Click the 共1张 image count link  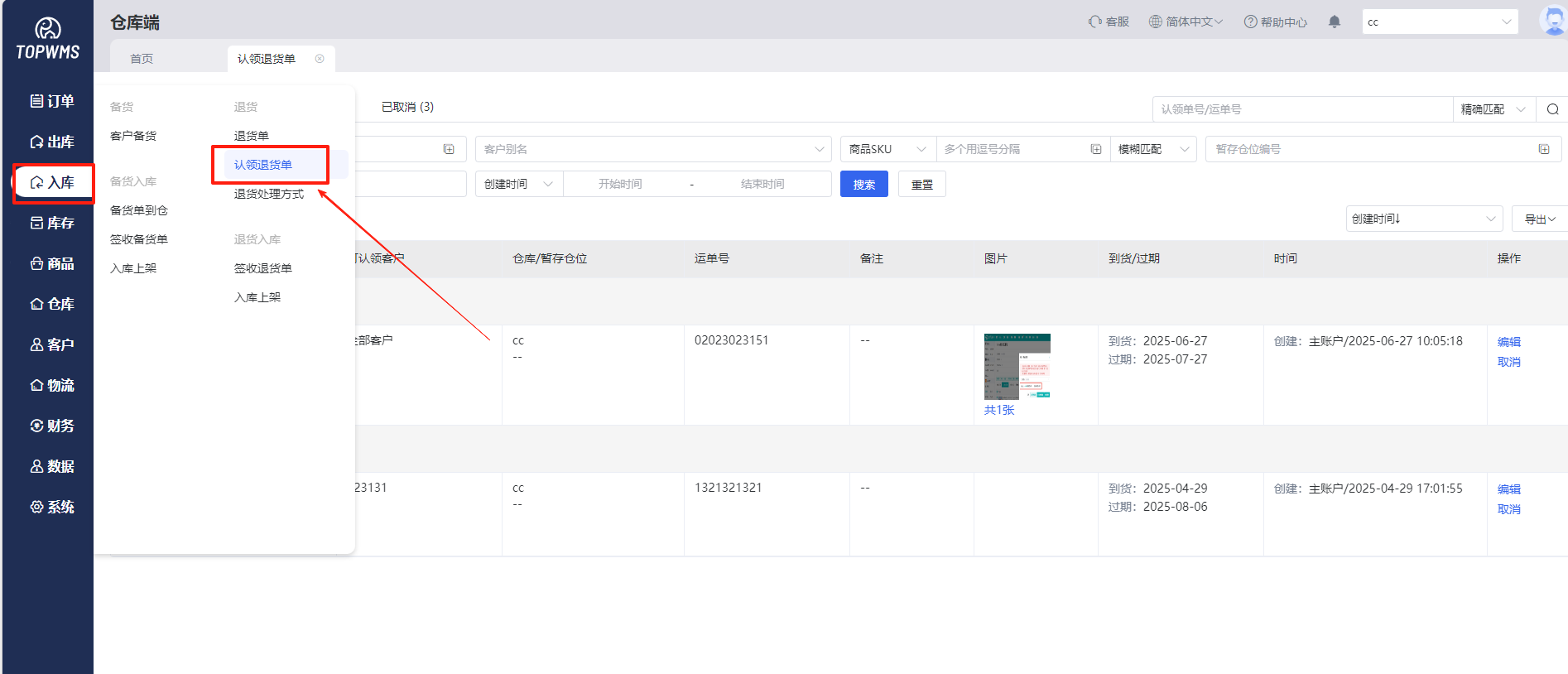tap(999, 410)
